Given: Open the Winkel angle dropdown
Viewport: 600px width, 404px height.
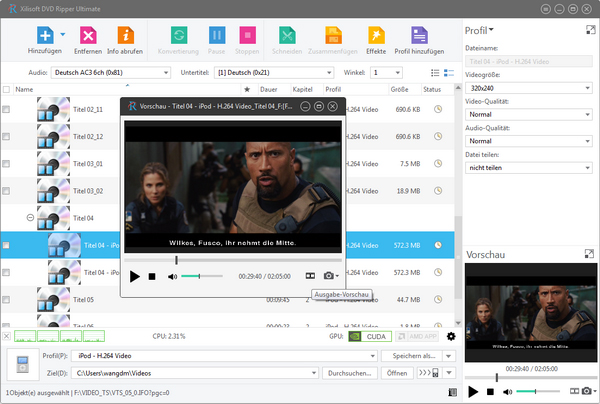Looking at the screenshot, I should point(386,73).
